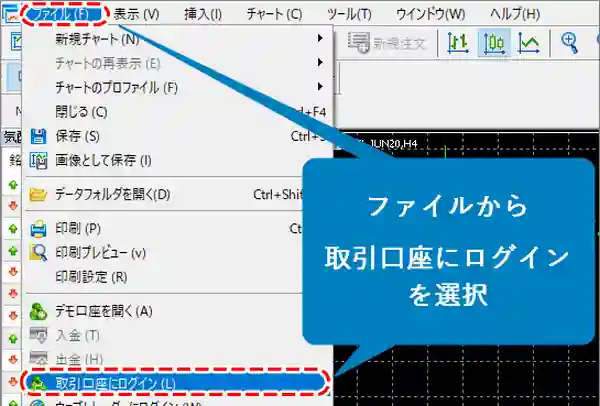The width and height of the screenshot is (600, 406).
Task: Click the save-as-image icon
Action: [x=38, y=161]
